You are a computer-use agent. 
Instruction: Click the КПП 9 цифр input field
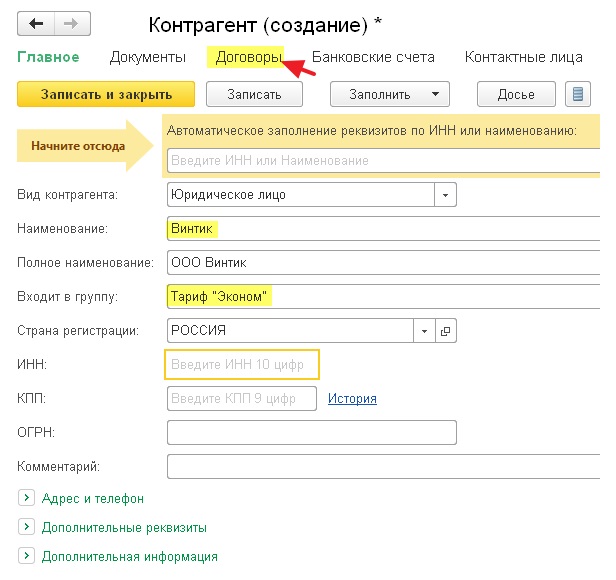(242, 398)
